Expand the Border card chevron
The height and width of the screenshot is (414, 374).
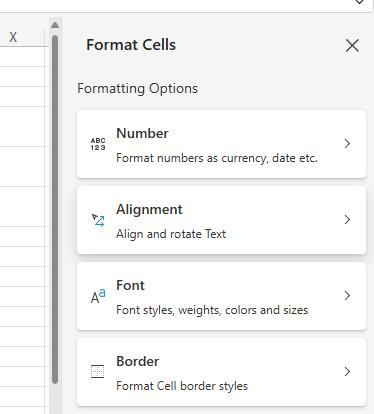[x=347, y=372]
